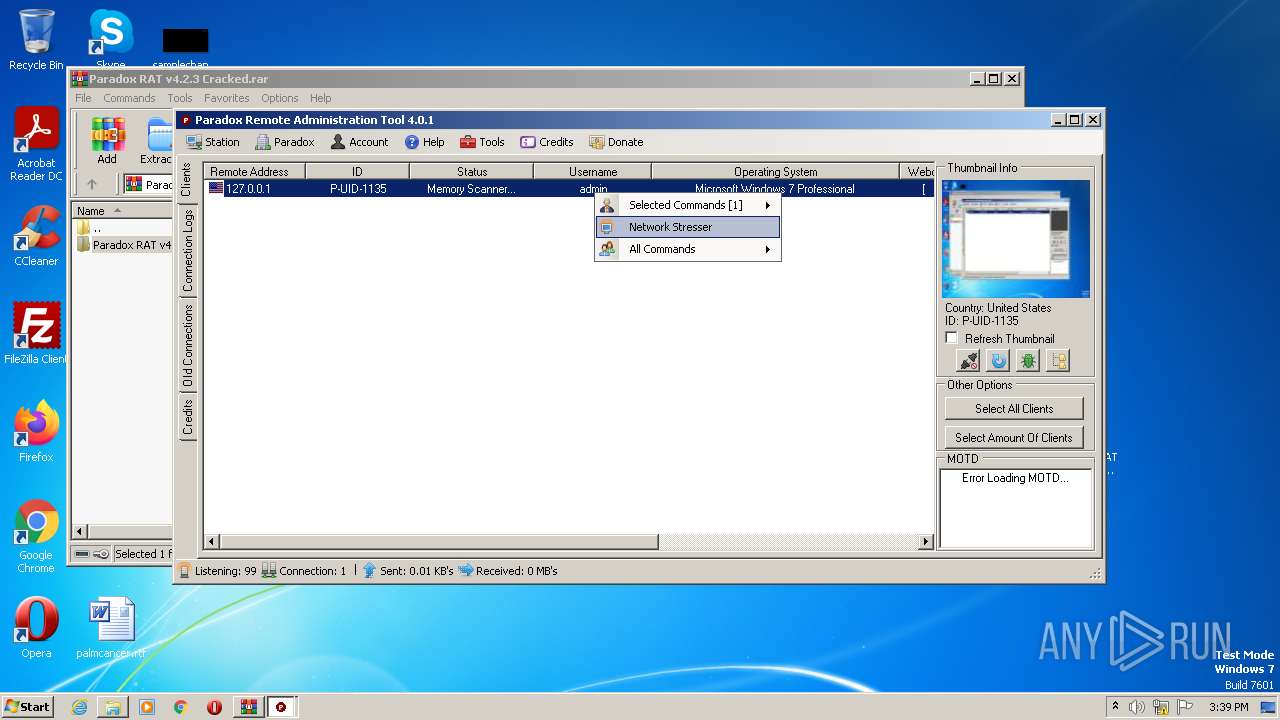Open Favorites menu in WinRAR window

[227, 98]
